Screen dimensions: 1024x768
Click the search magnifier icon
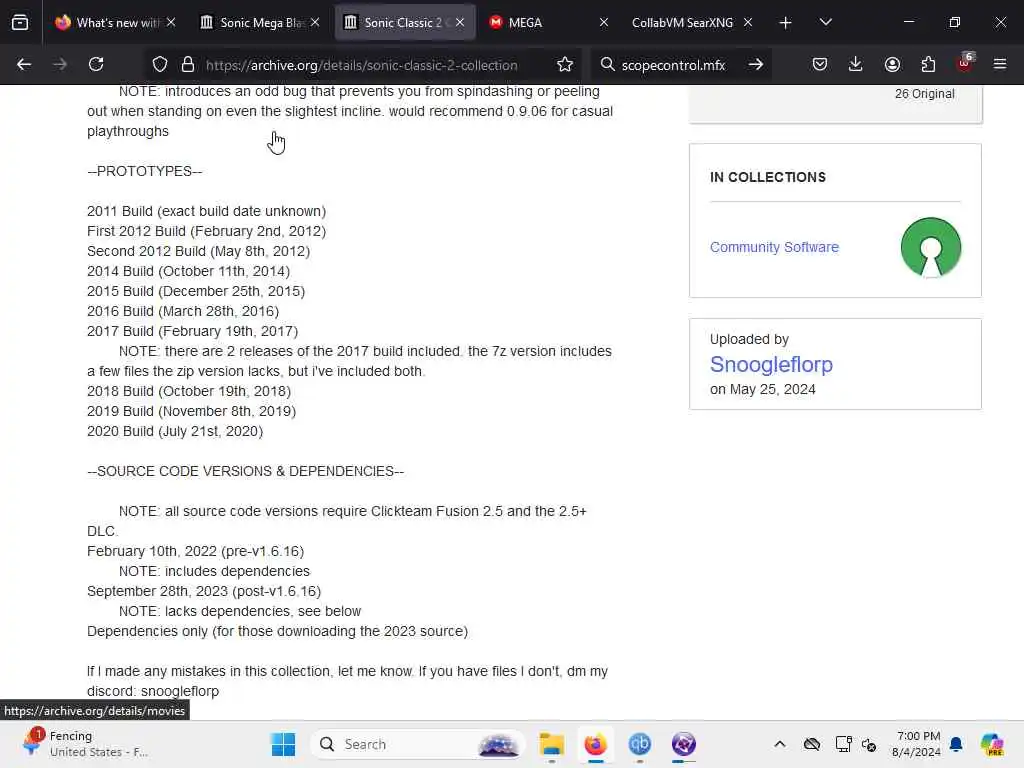(x=607, y=65)
